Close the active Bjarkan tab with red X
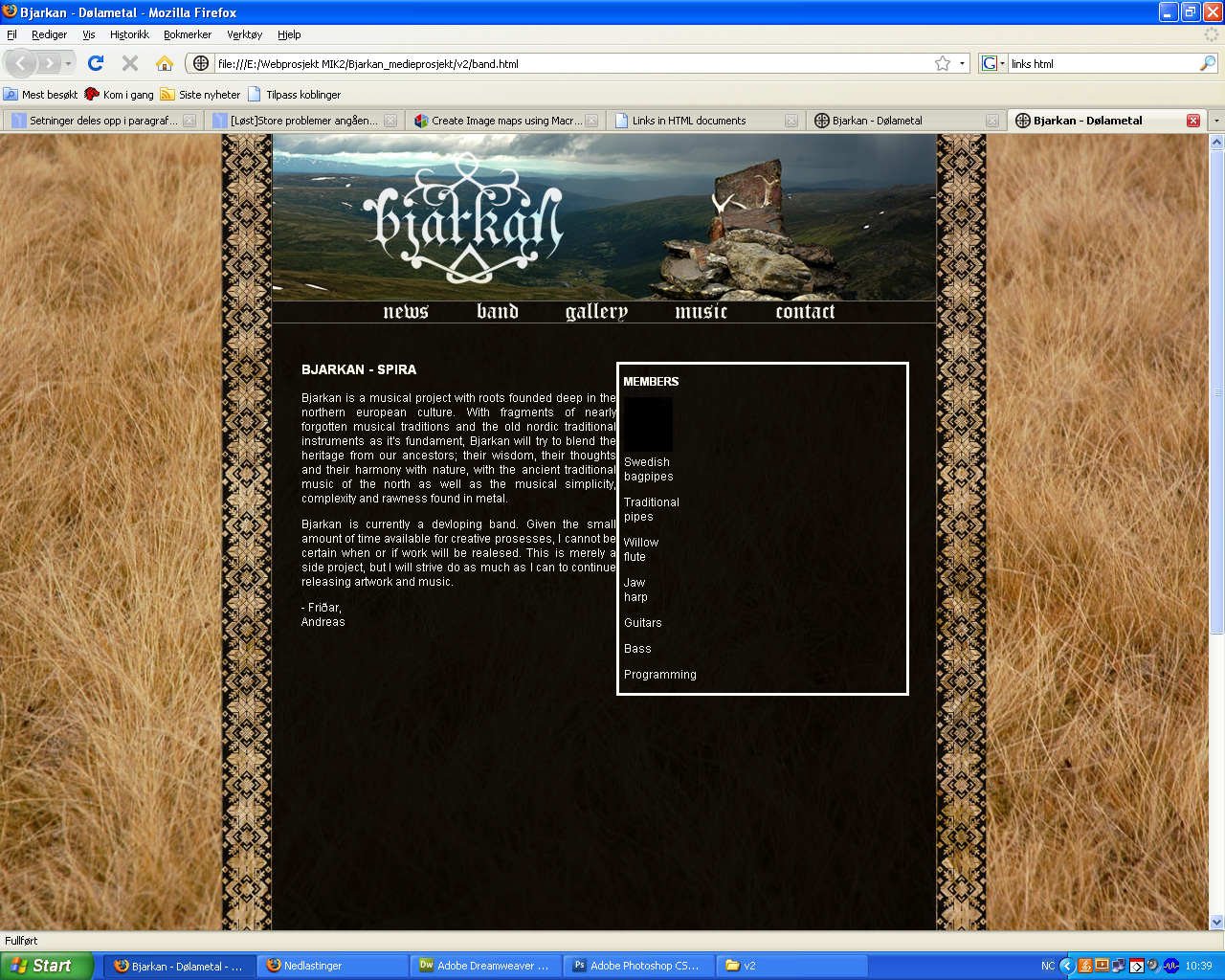 (x=1193, y=121)
